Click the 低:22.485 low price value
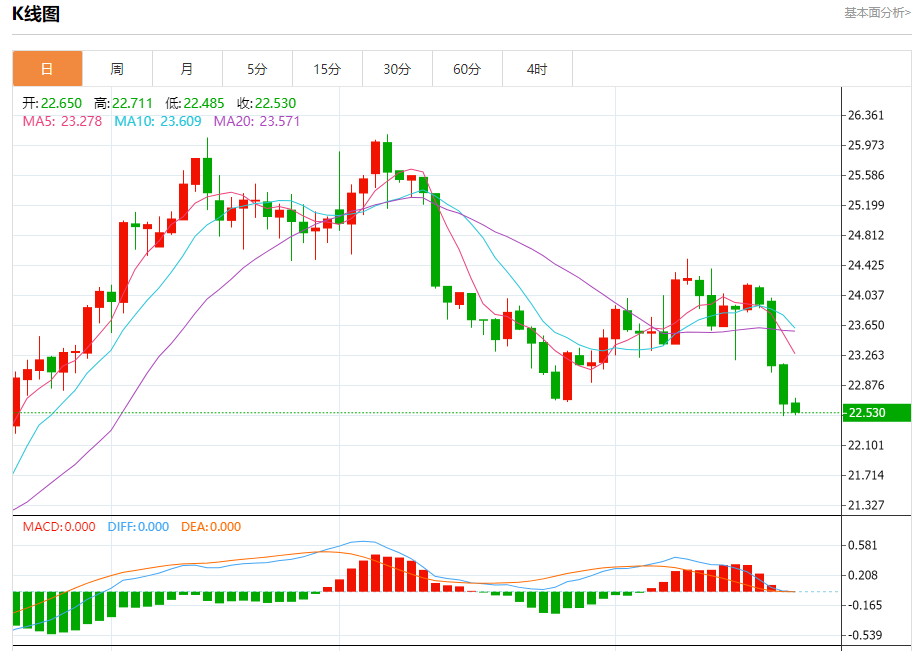Image resolution: width=919 pixels, height=651 pixels. tap(195, 103)
